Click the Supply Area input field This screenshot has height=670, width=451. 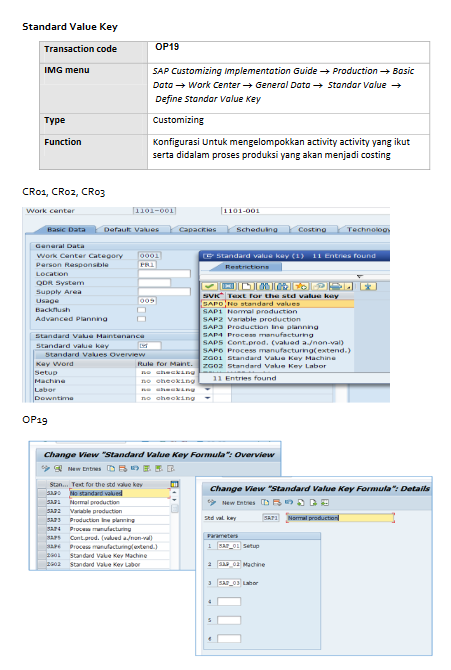coord(164,291)
